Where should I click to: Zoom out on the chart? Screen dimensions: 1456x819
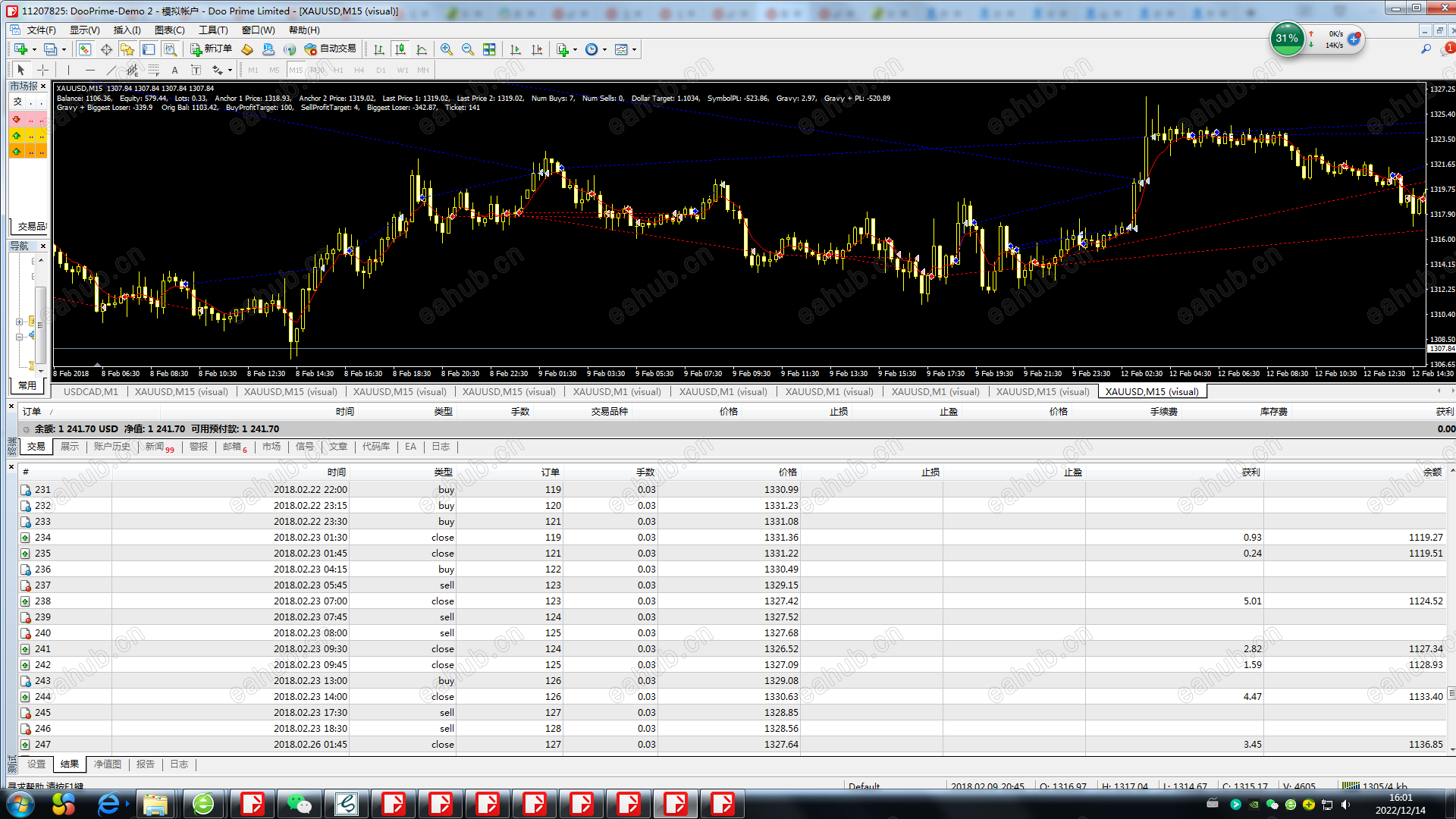point(468,49)
